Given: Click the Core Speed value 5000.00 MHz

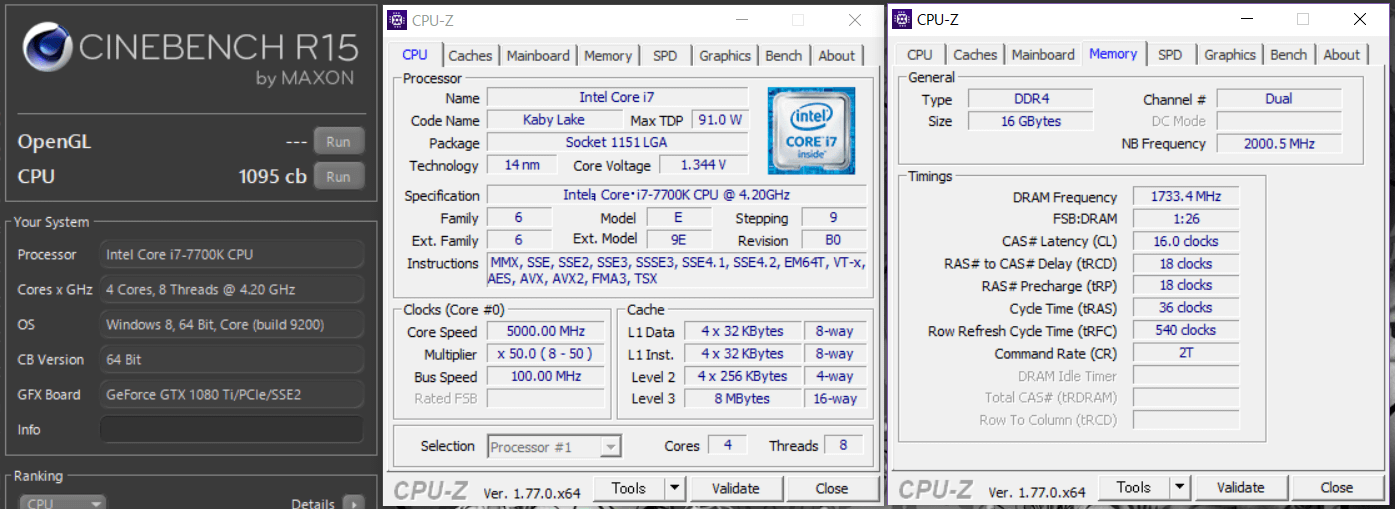Looking at the screenshot, I should click(x=546, y=331).
